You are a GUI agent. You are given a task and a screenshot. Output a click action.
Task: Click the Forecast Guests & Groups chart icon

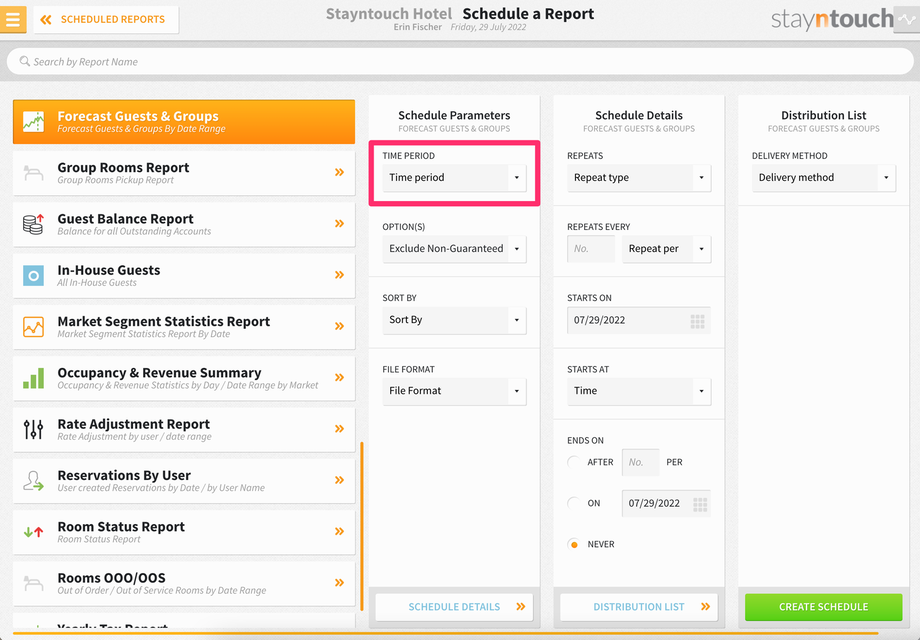(x=33, y=121)
